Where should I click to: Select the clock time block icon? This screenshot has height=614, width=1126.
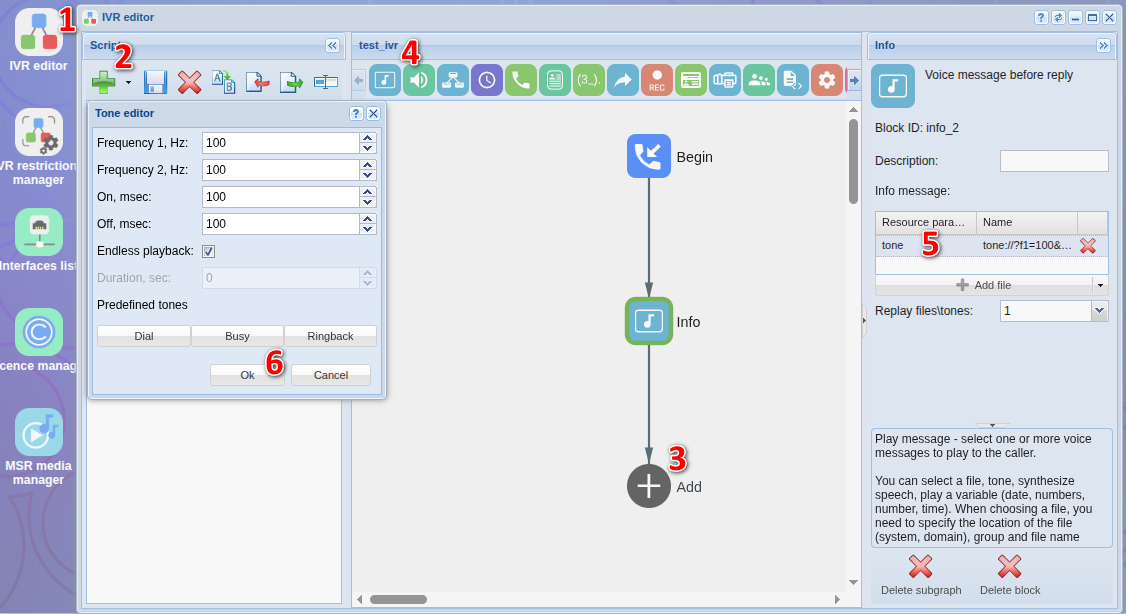[487, 80]
